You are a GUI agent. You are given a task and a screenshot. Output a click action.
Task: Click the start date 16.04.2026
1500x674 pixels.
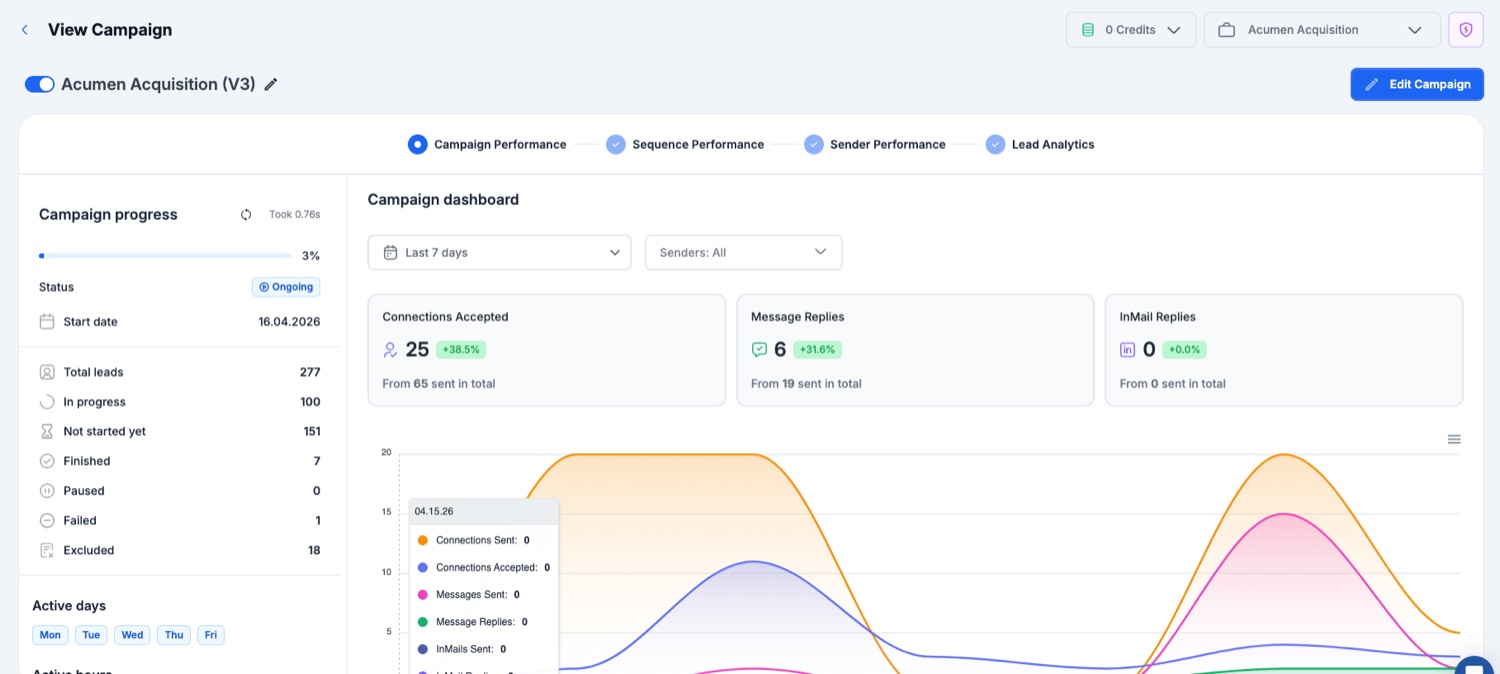pos(289,322)
